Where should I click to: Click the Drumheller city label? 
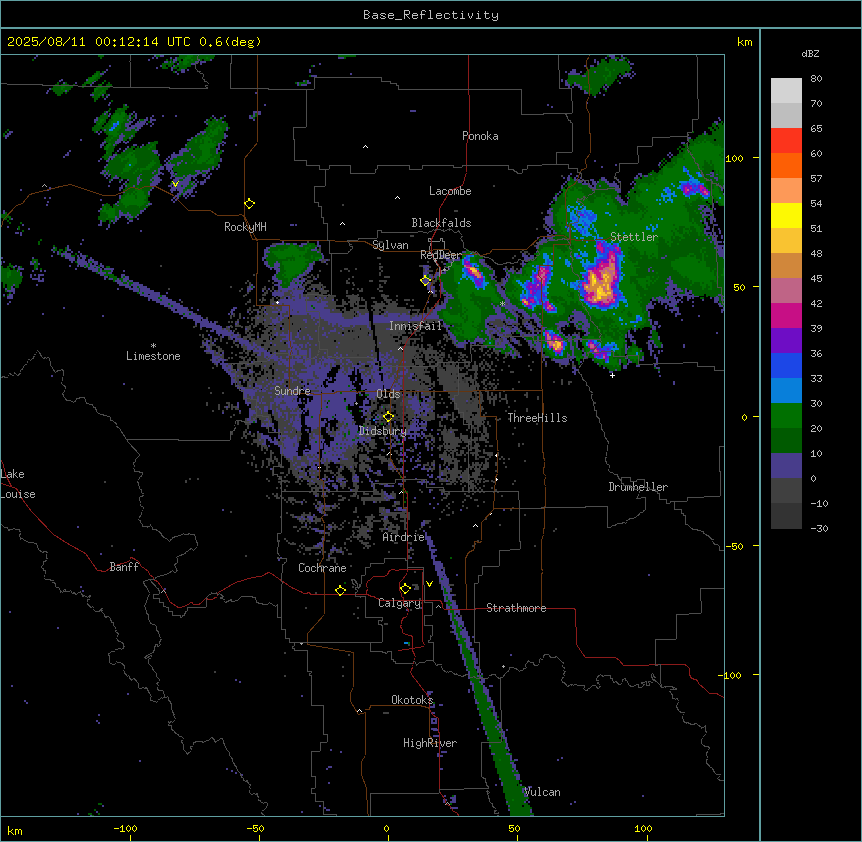tap(638, 487)
